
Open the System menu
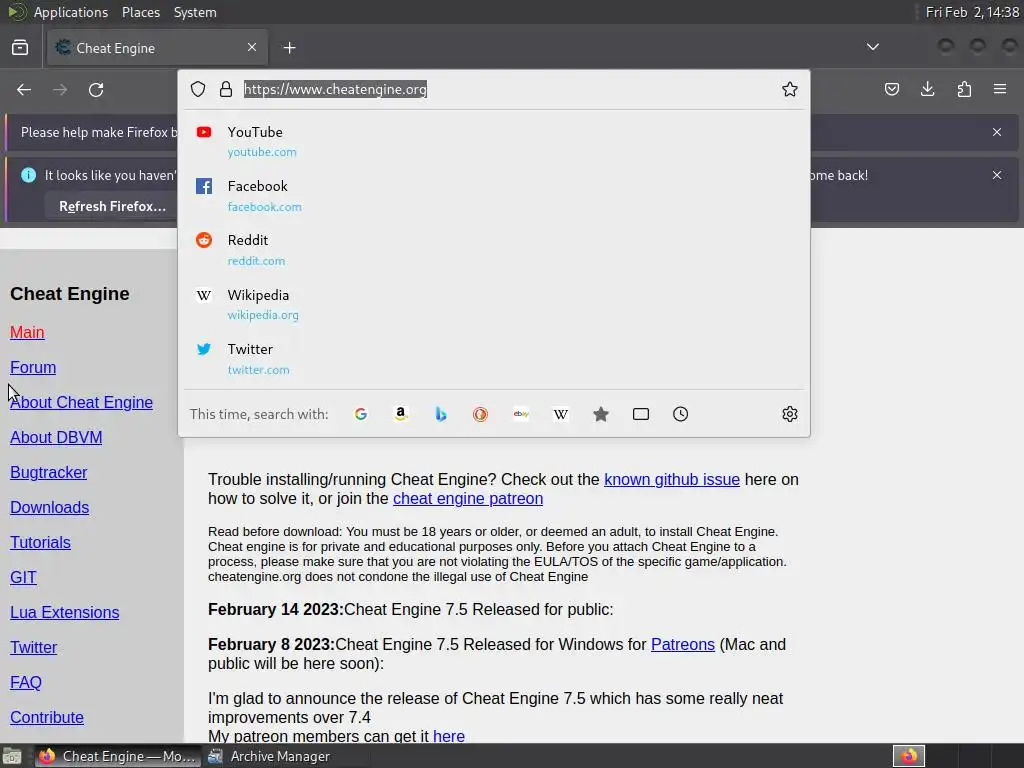tap(195, 12)
